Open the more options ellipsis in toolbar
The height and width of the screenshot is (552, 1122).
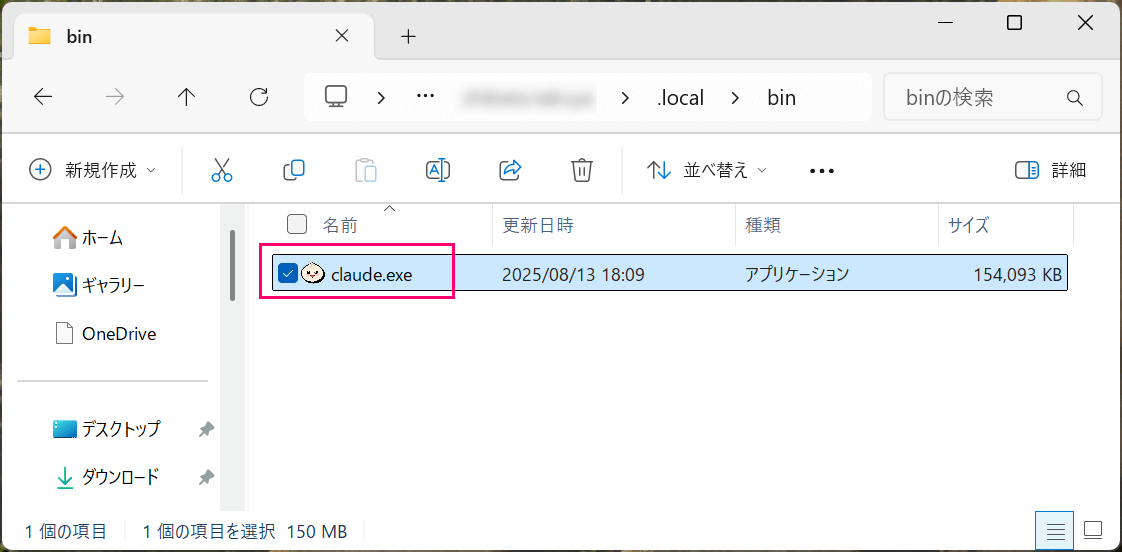[821, 170]
